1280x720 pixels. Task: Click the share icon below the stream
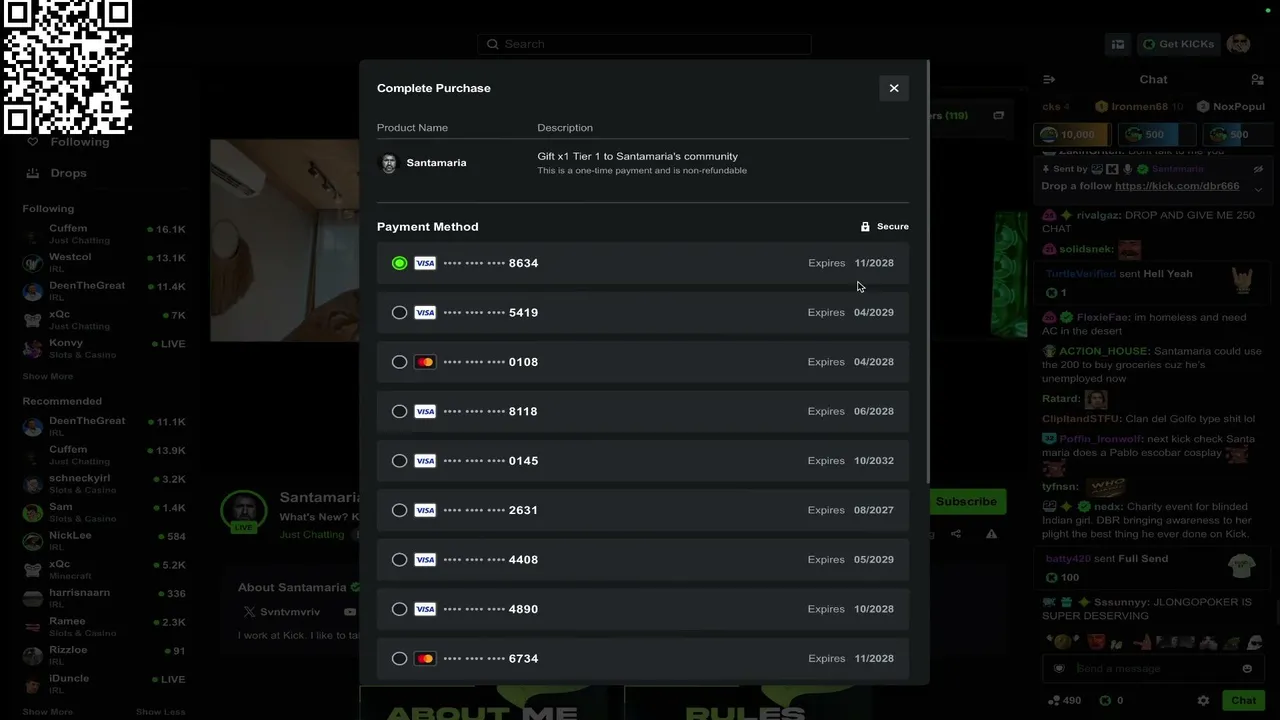point(956,534)
